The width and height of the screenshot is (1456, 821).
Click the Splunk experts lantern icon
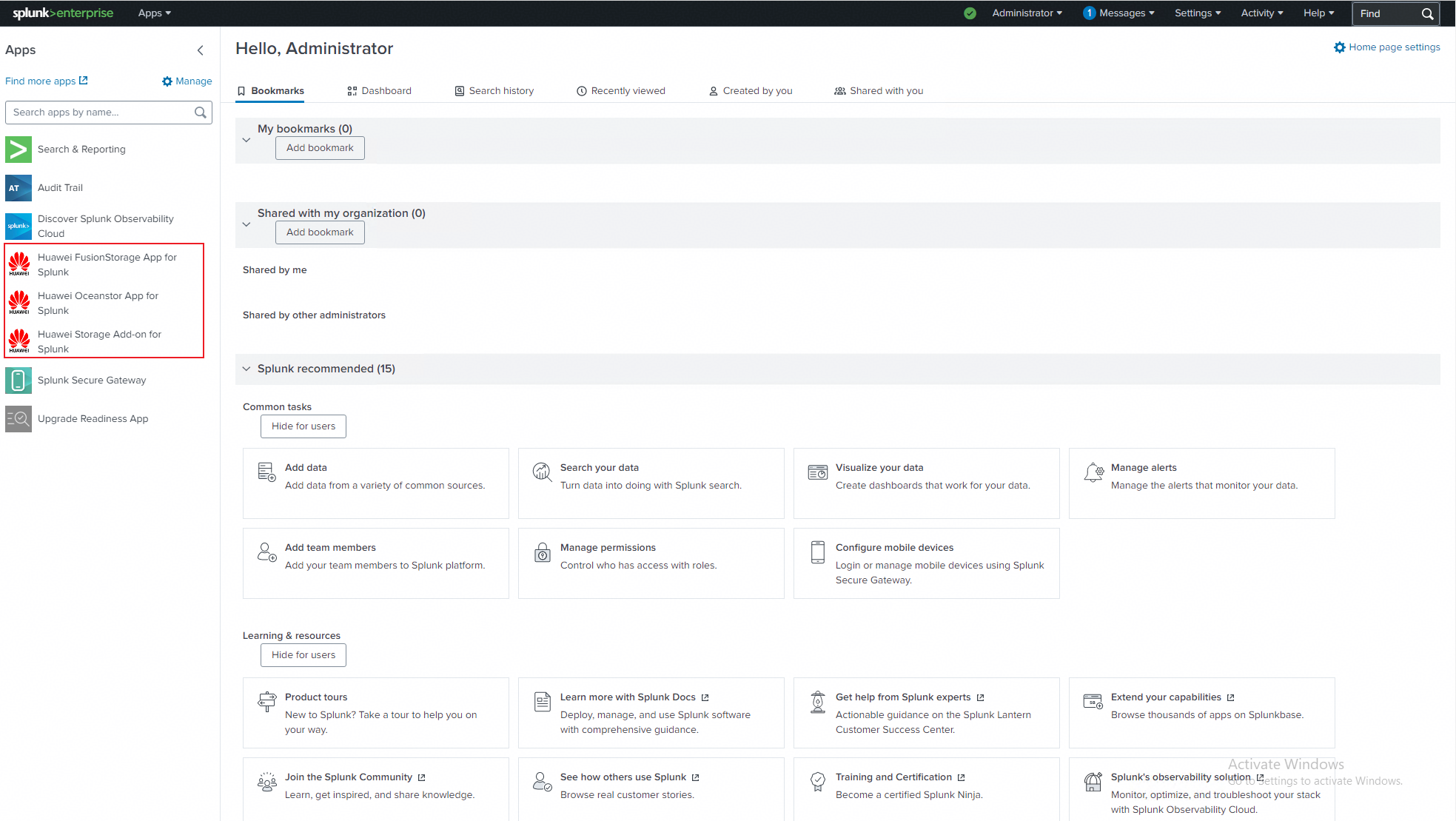pyautogui.click(x=817, y=702)
